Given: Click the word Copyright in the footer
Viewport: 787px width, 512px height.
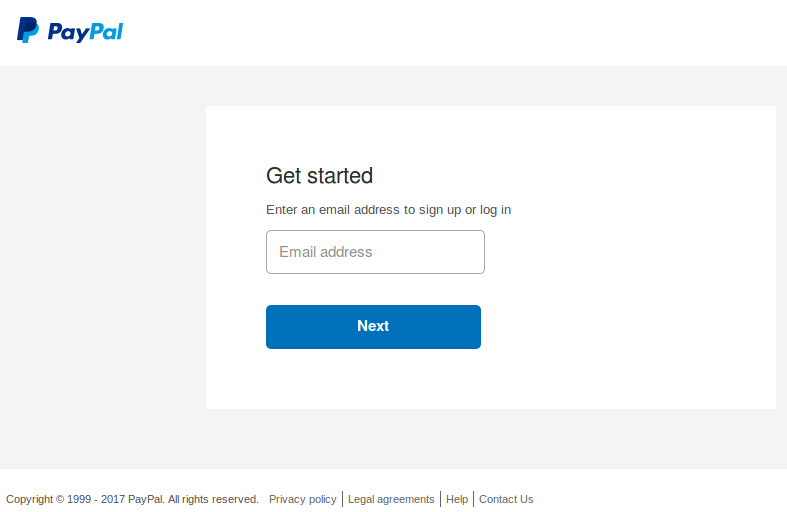Looking at the screenshot, I should pos(29,499).
